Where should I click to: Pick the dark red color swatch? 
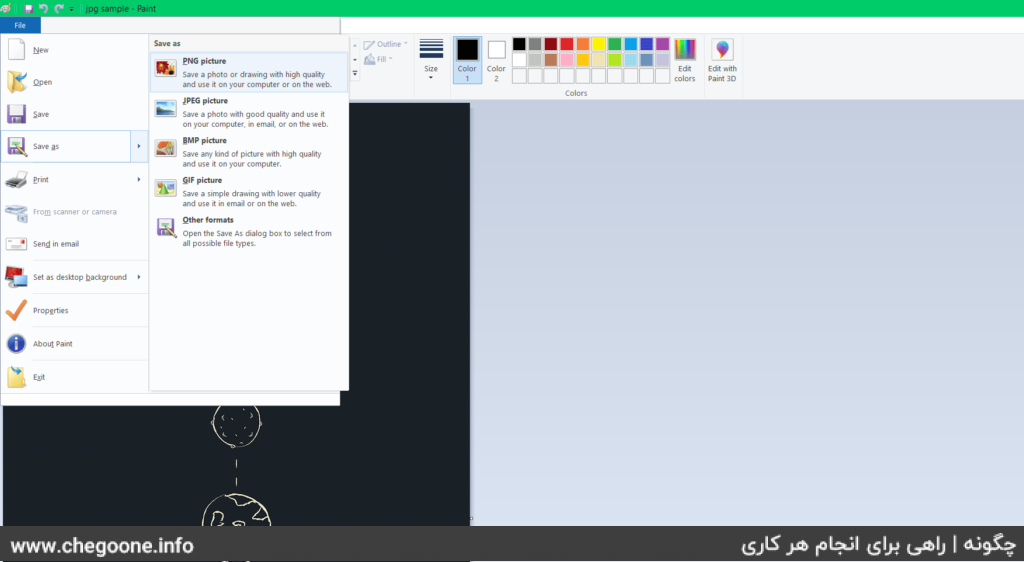551,44
